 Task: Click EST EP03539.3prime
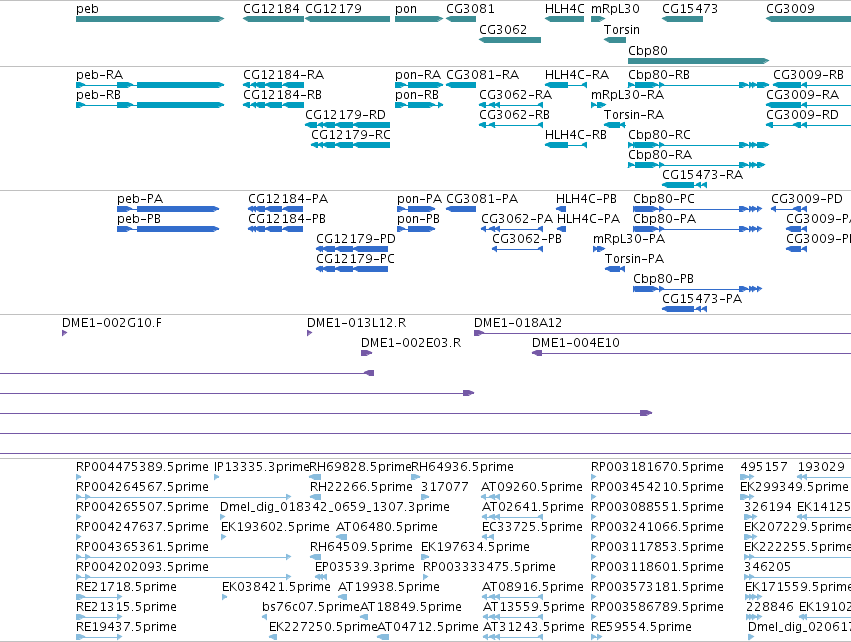click(365, 567)
